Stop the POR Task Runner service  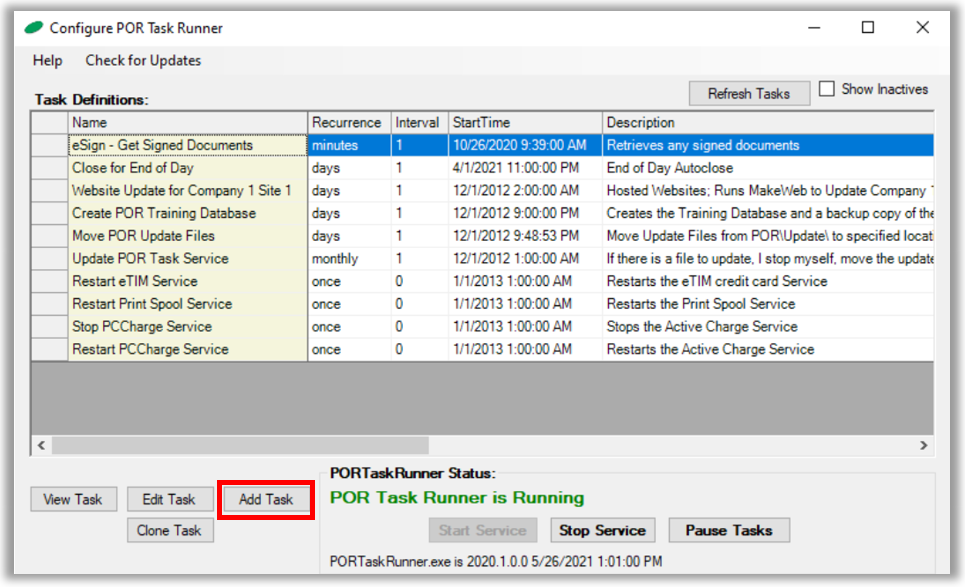coord(601,530)
